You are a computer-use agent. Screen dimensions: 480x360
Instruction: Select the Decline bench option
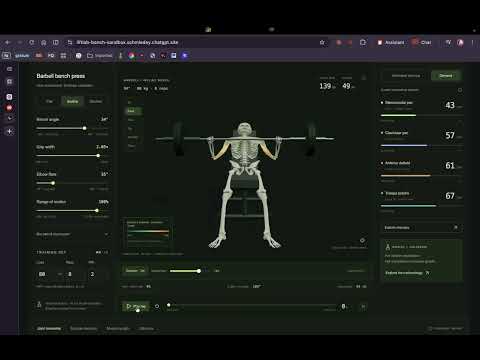pyautogui.click(x=96, y=101)
